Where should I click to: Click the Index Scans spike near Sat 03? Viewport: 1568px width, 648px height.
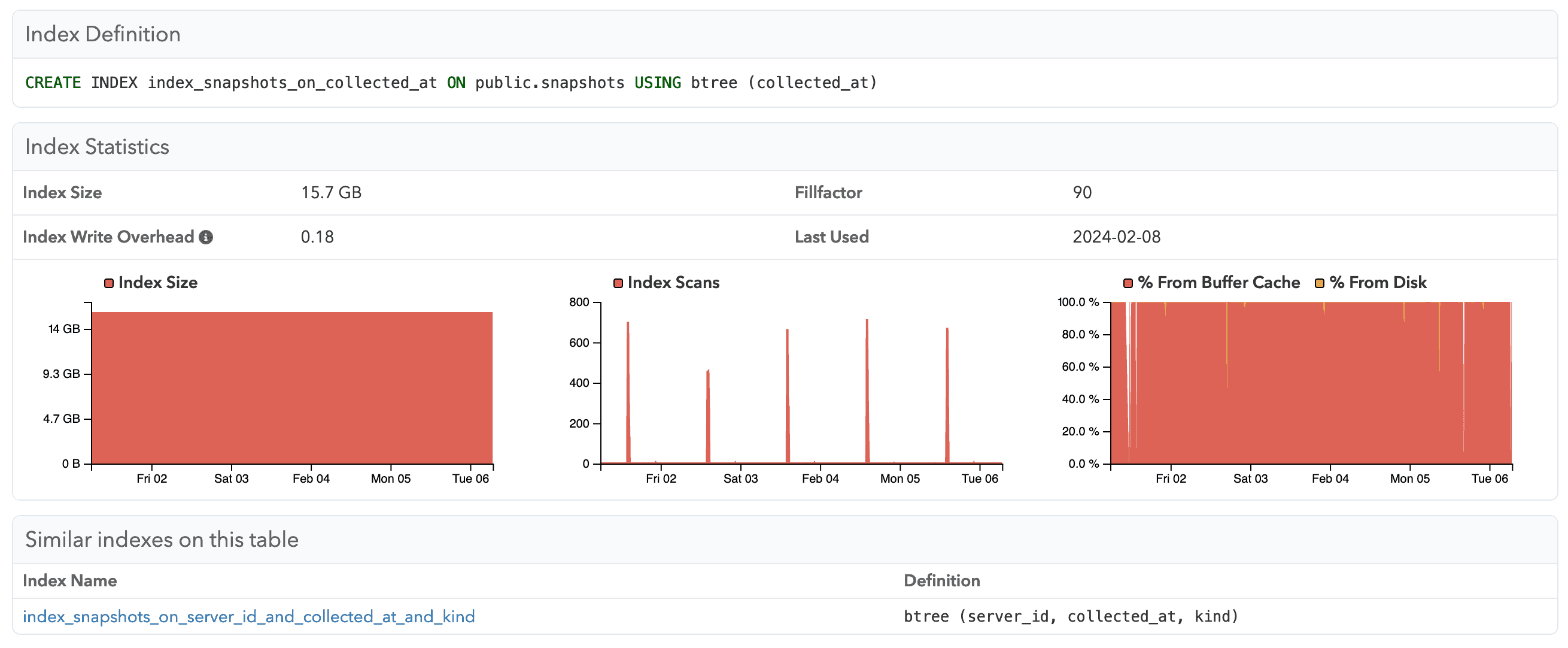point(708,420)
